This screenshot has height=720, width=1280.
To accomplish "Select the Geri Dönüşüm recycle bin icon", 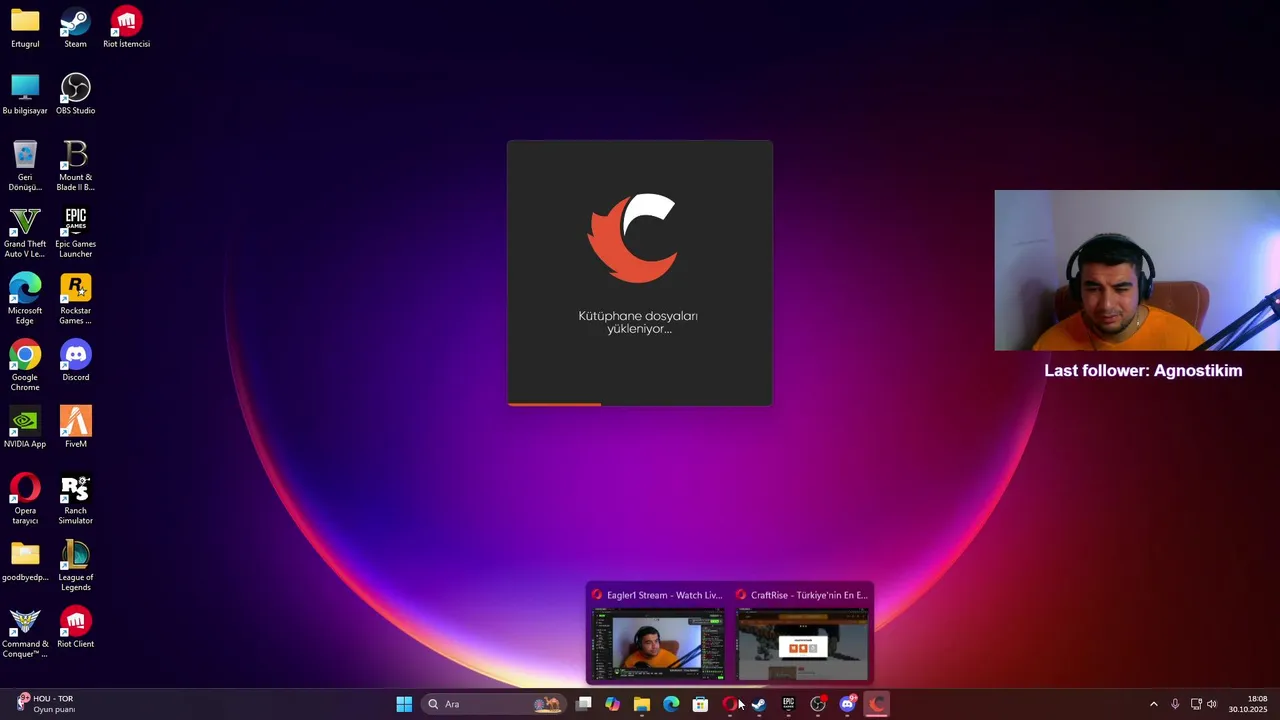I will point(25,166).
